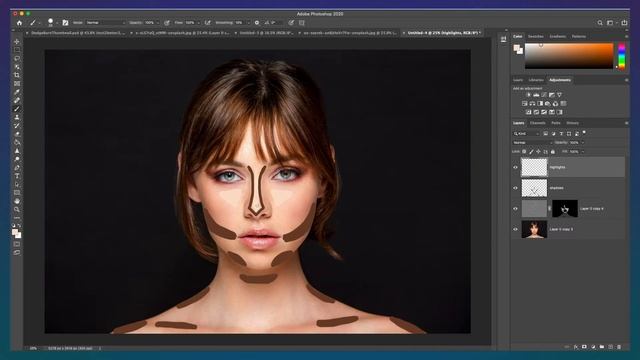Switch to the Untitled-3 document tab

(266, 33)
